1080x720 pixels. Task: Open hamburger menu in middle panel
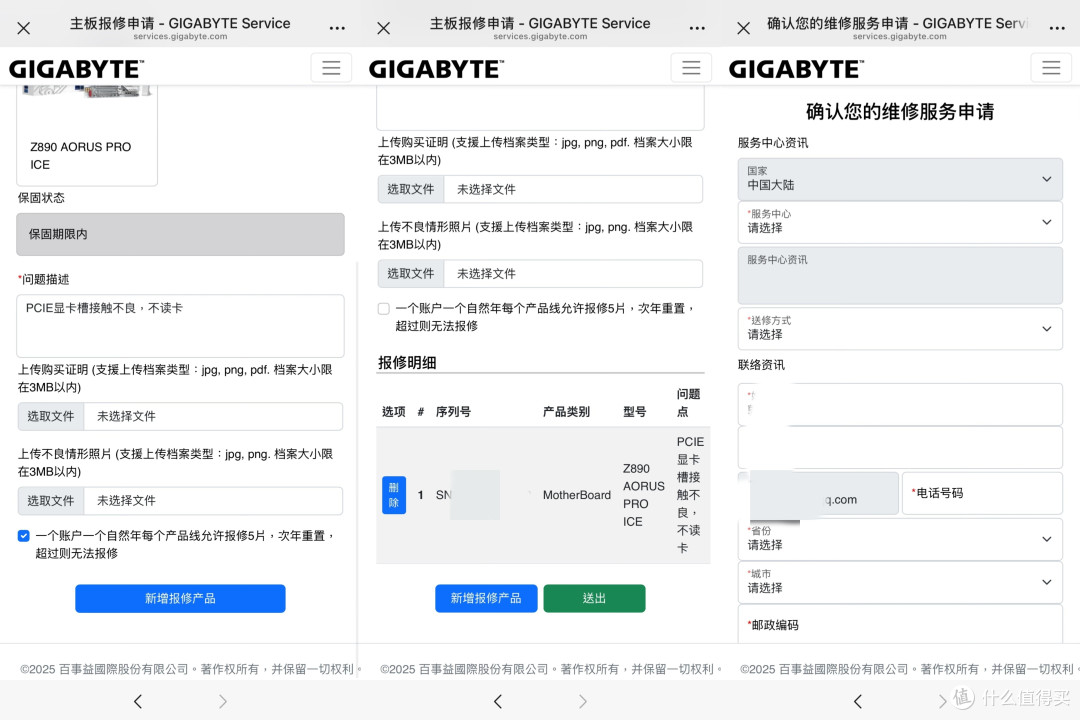pyautogui.click(x=691, y=68)
